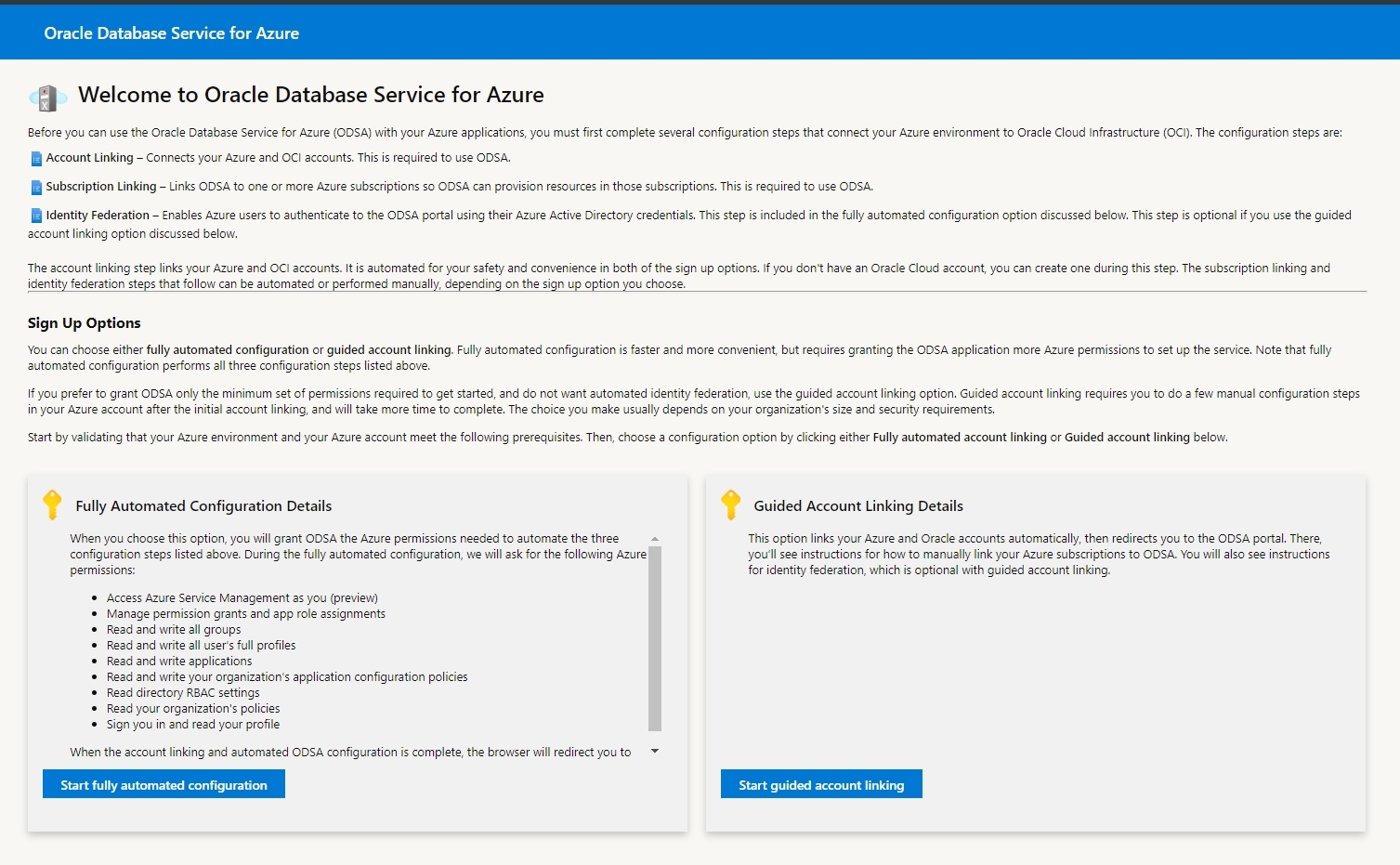Click the document icon next to Subscription Linking
Viewport: 1400px width, 865px height.
36,186
